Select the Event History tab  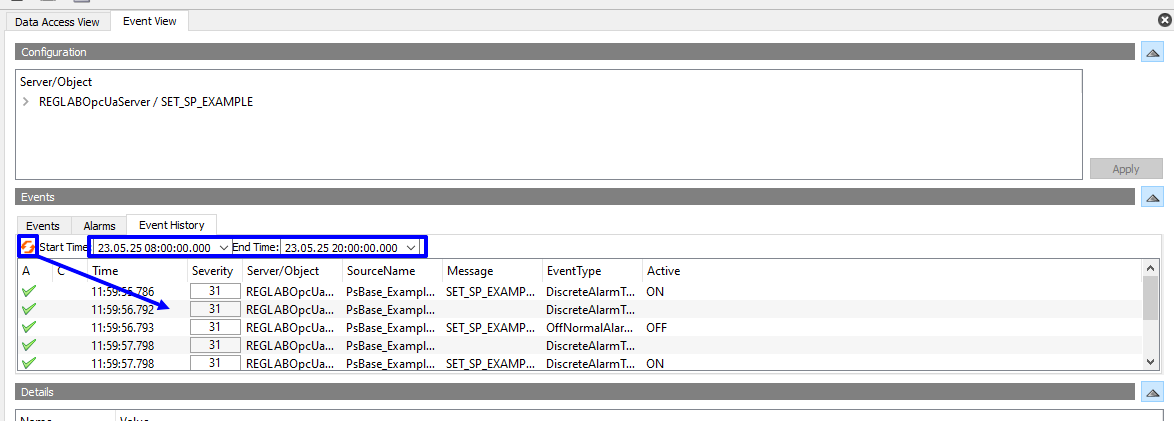172,225
